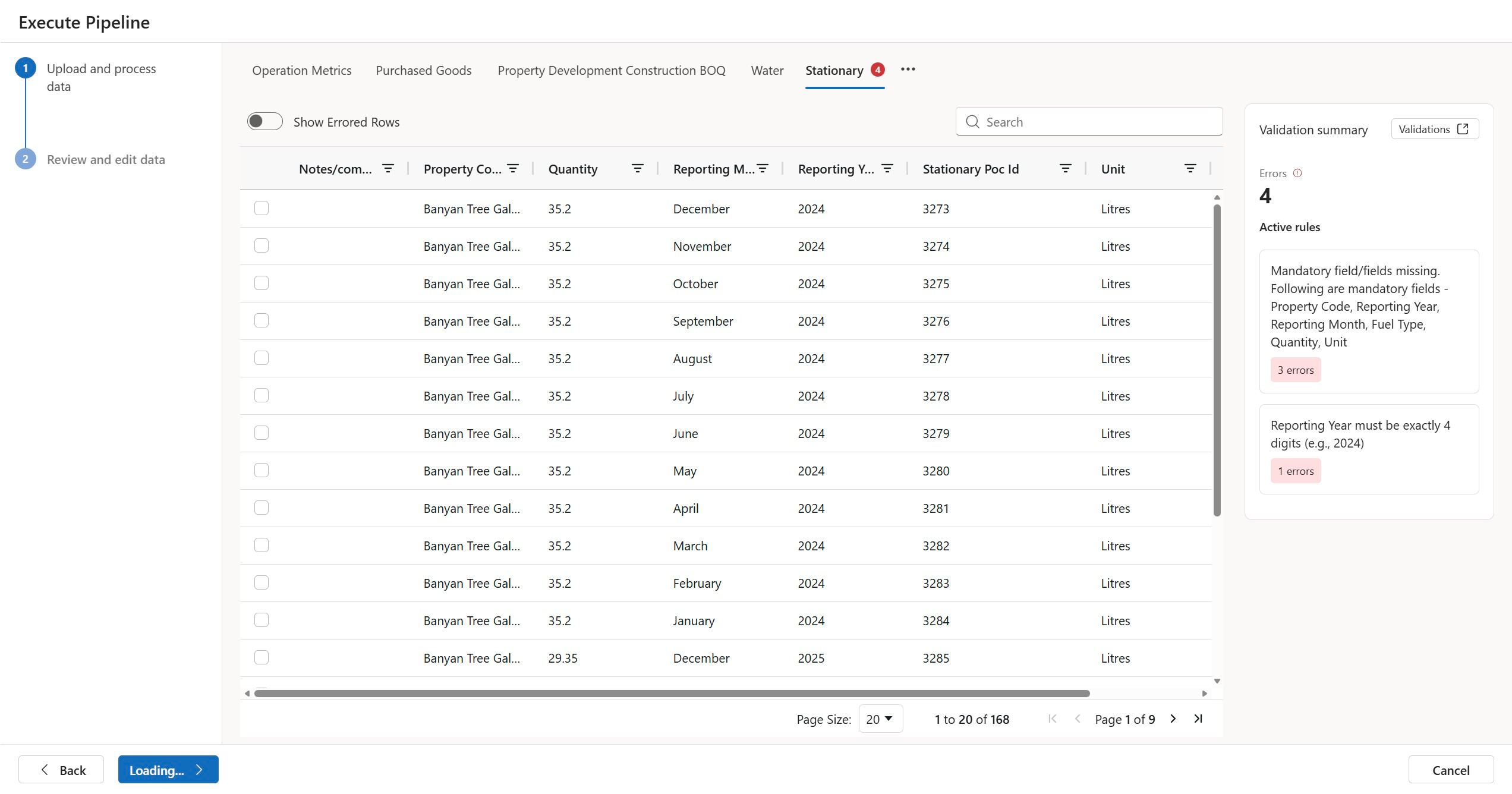Check the December 2024 row checkbox

(x=262, y=208)
